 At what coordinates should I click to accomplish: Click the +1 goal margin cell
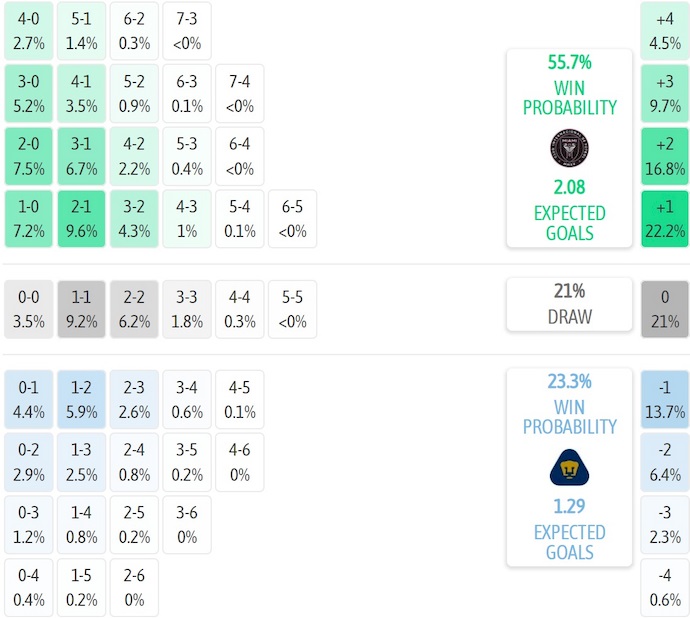pyautogui.click(x=665, y=219)
